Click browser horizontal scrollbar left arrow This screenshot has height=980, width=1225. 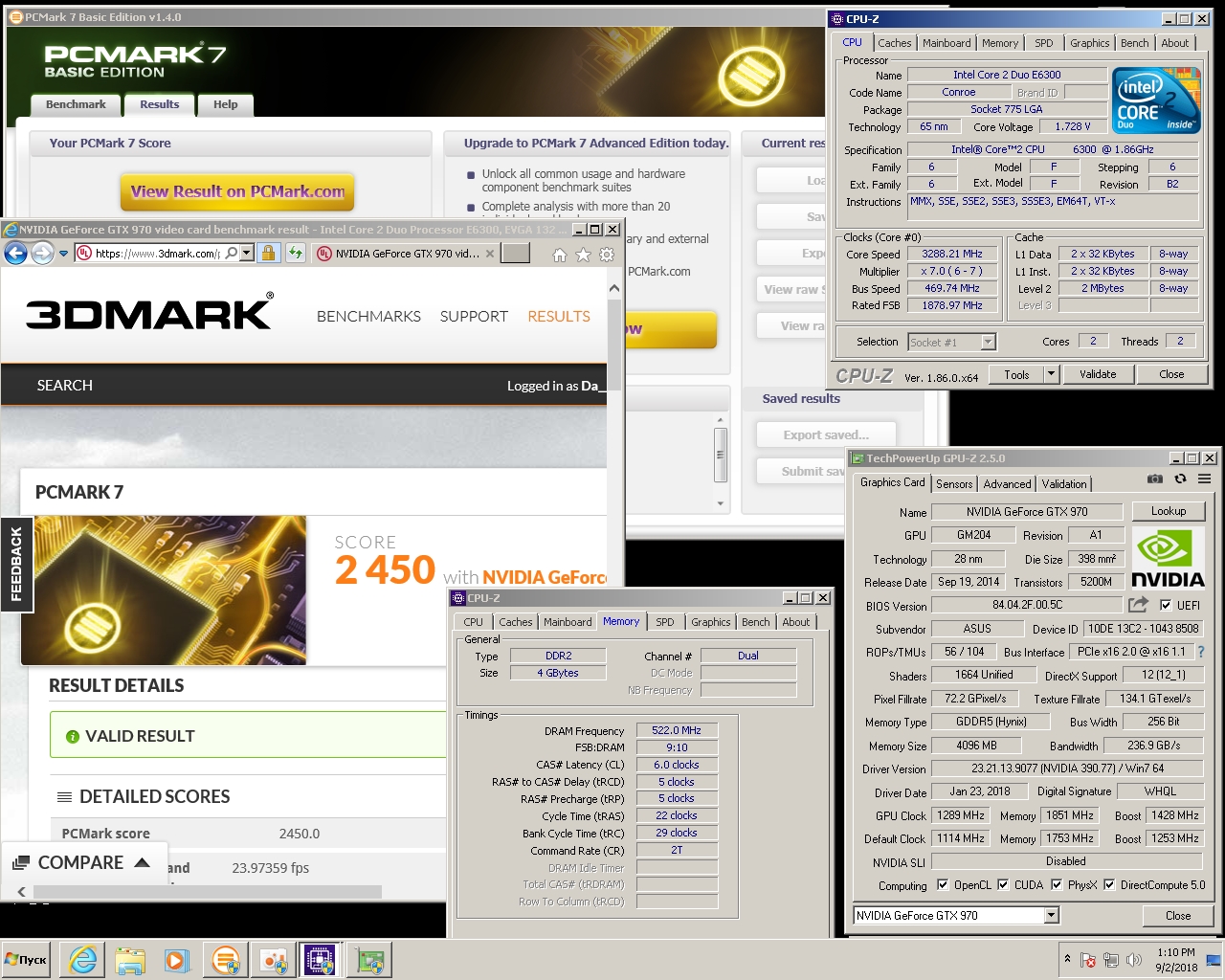(x=21, y=892)
